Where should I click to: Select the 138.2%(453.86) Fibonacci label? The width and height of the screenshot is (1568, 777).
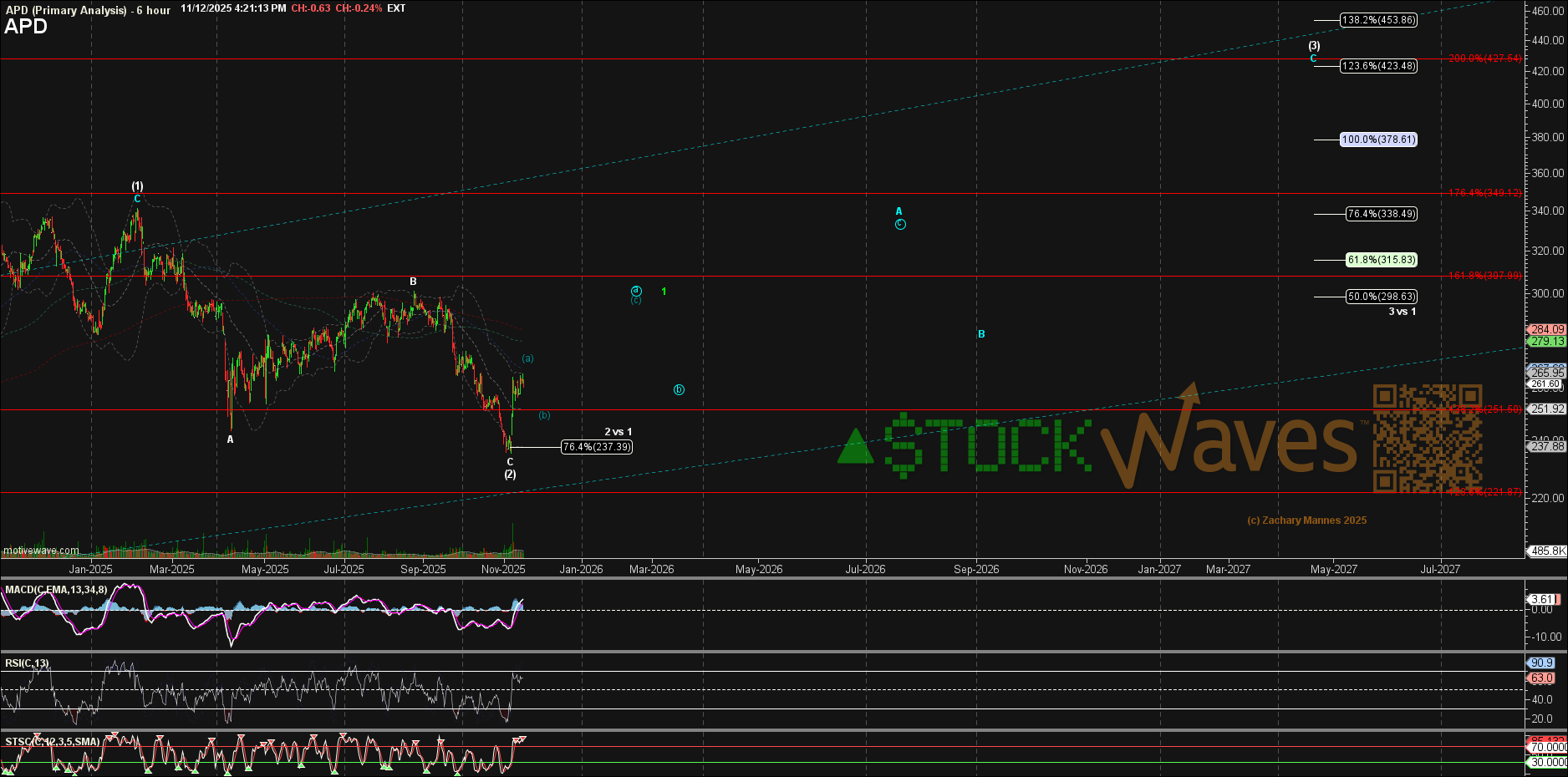(1378, 20)
